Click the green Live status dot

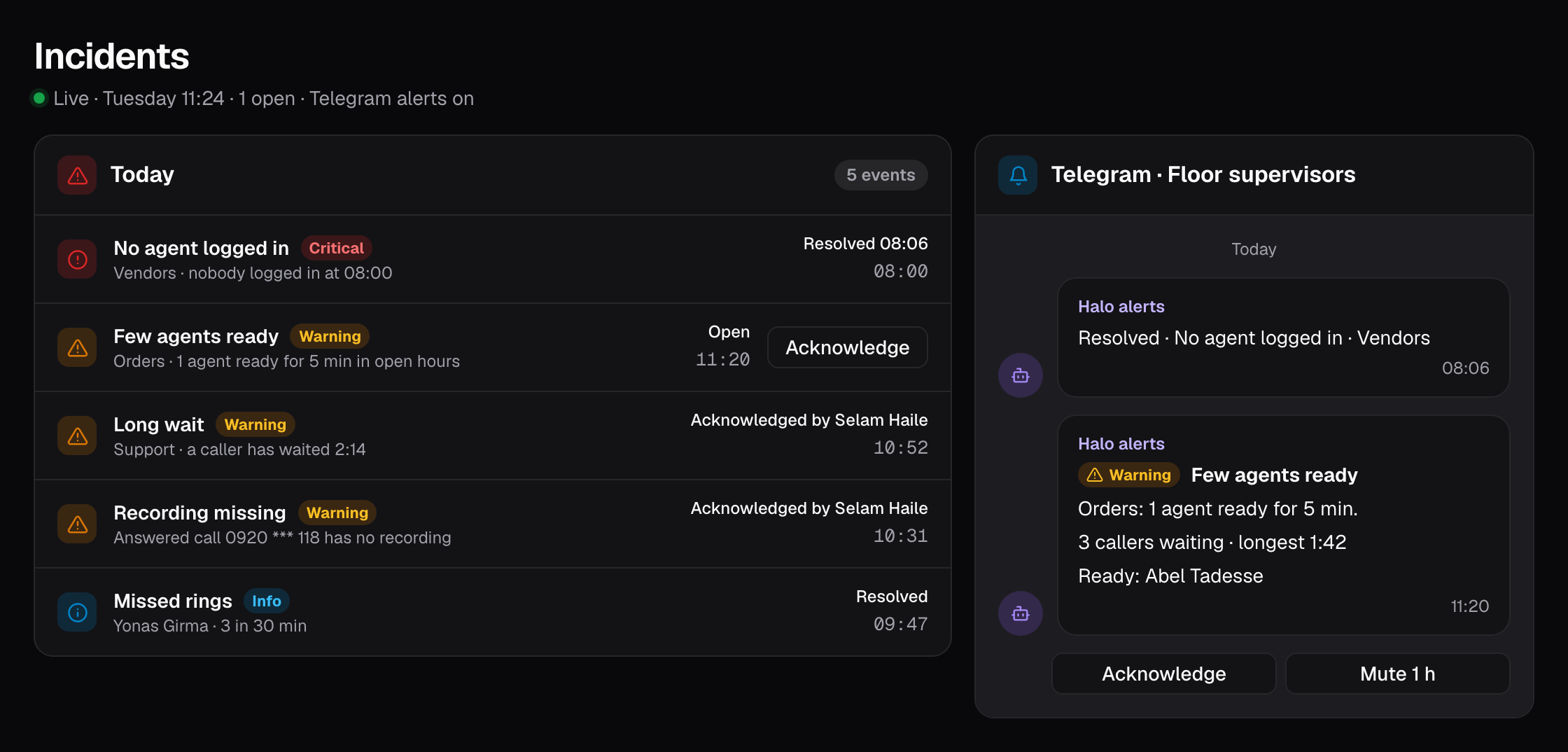39,98
